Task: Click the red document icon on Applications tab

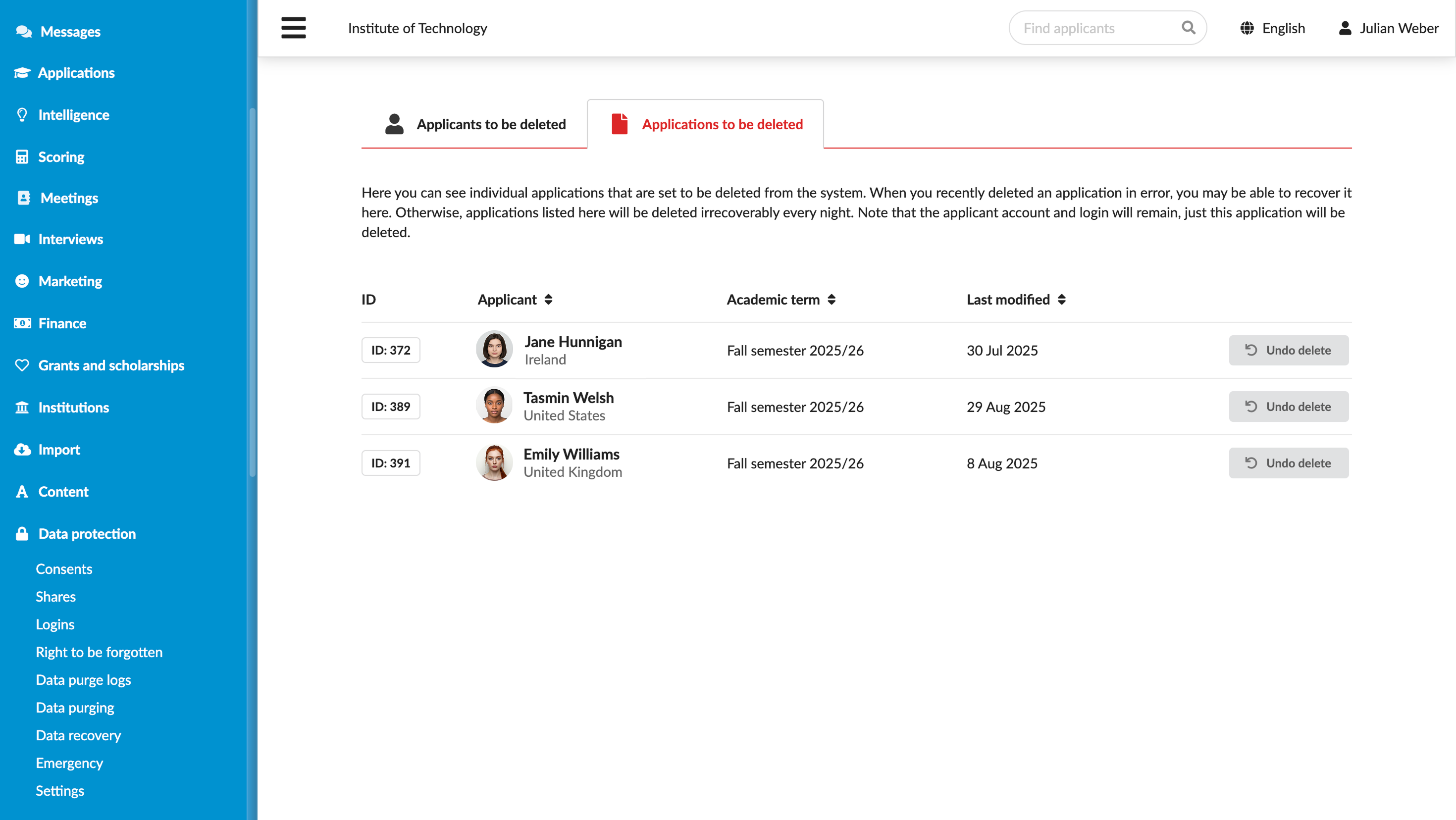Action: pos(620,124)
